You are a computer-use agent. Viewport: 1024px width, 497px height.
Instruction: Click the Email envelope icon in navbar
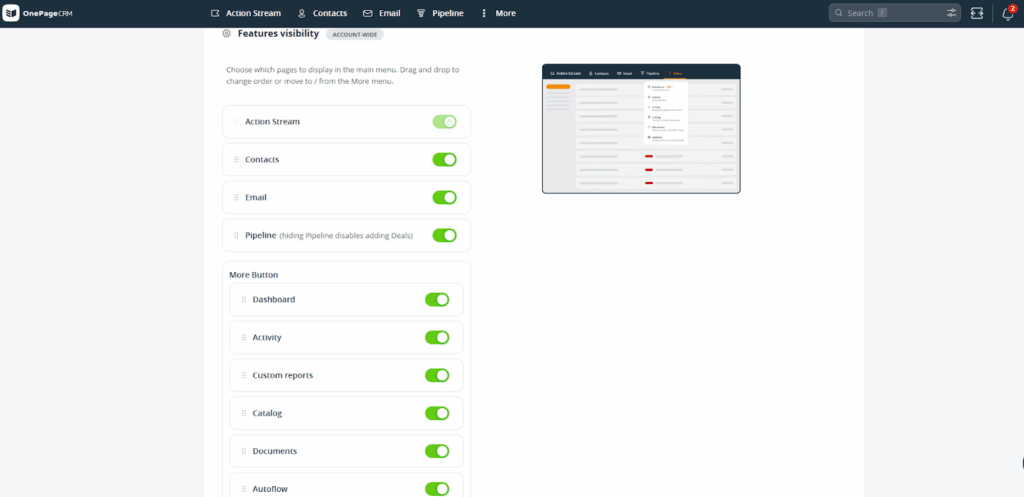point(368,13)
